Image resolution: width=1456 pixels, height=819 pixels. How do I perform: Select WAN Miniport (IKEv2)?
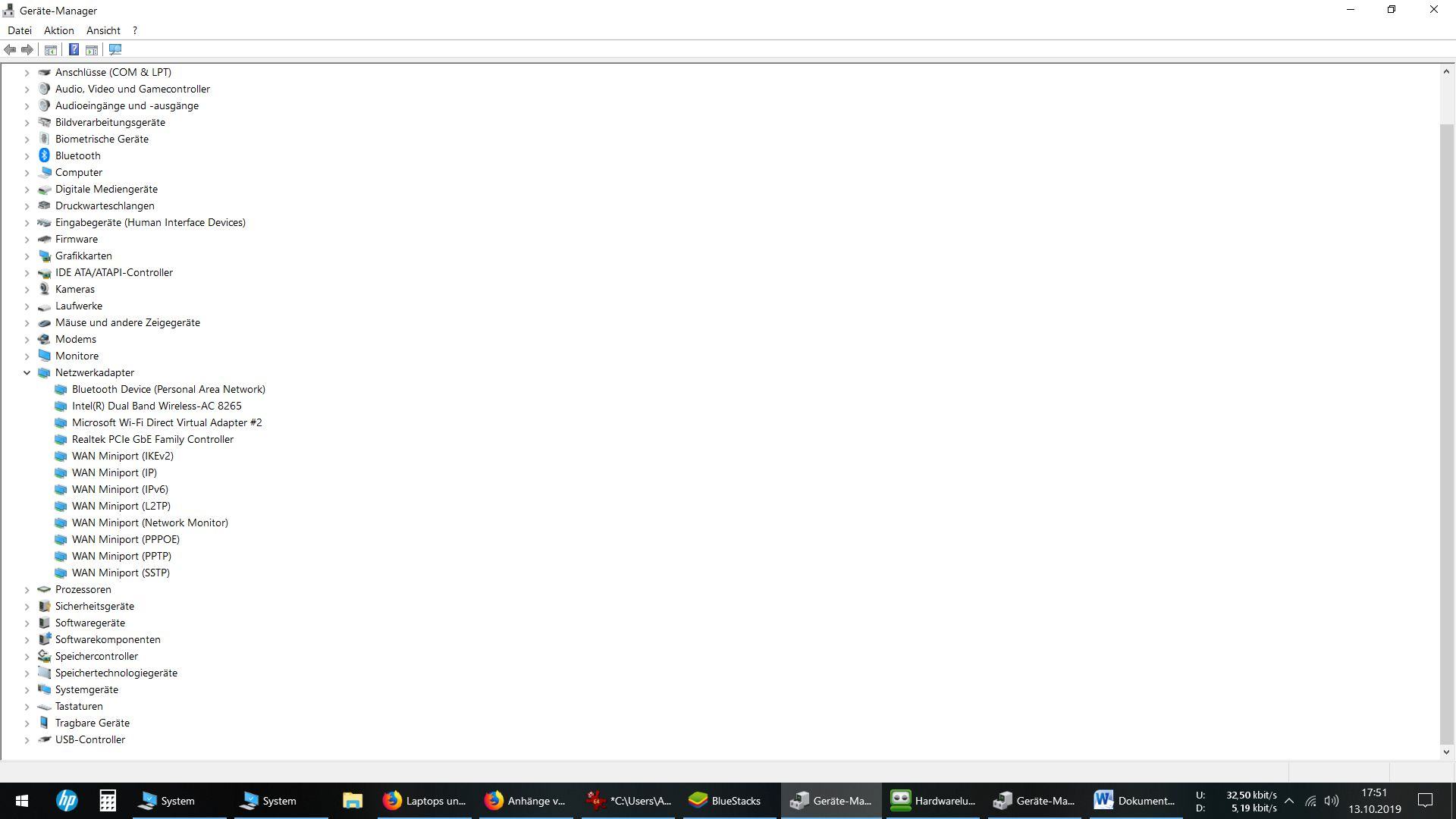123,456
